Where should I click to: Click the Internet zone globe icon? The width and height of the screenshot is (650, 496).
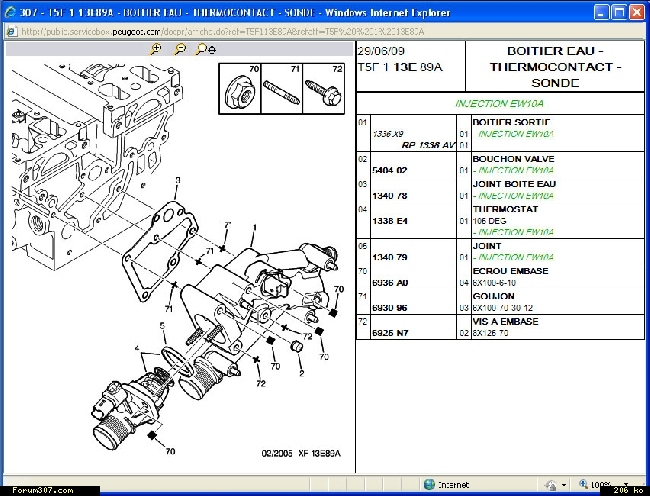pyautogui.click(x=429, y=484)
